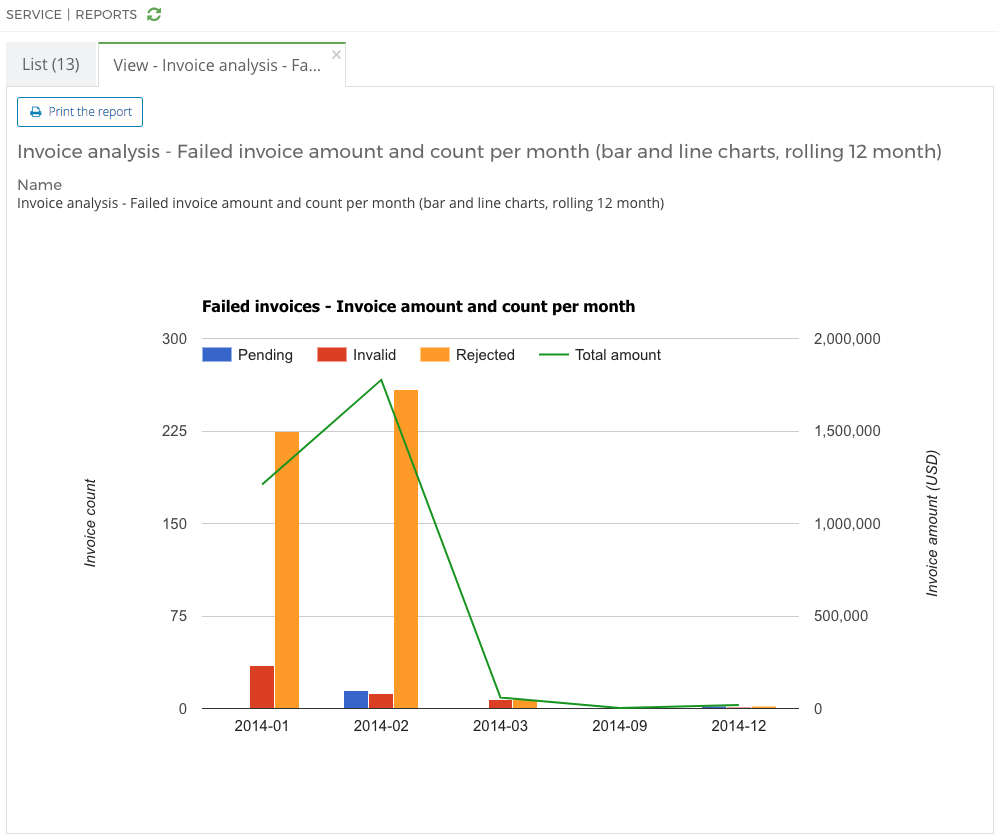Close the View - Invoice analysis tab
The height and width of the screenshot is (840, 998).
(x=336, y=53)
